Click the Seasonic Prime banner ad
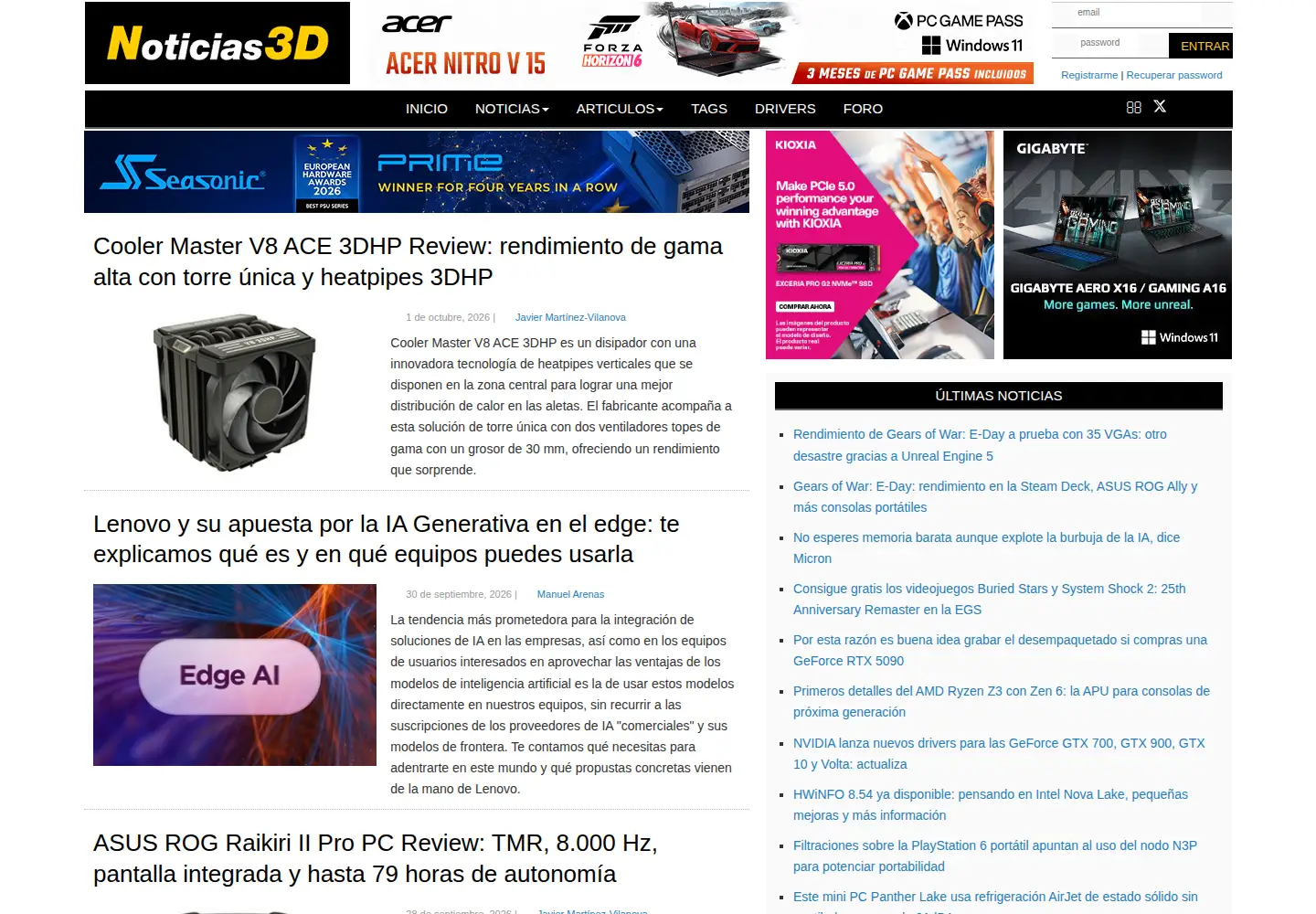This screenshot has height=914, width=1316. [417, 172]
